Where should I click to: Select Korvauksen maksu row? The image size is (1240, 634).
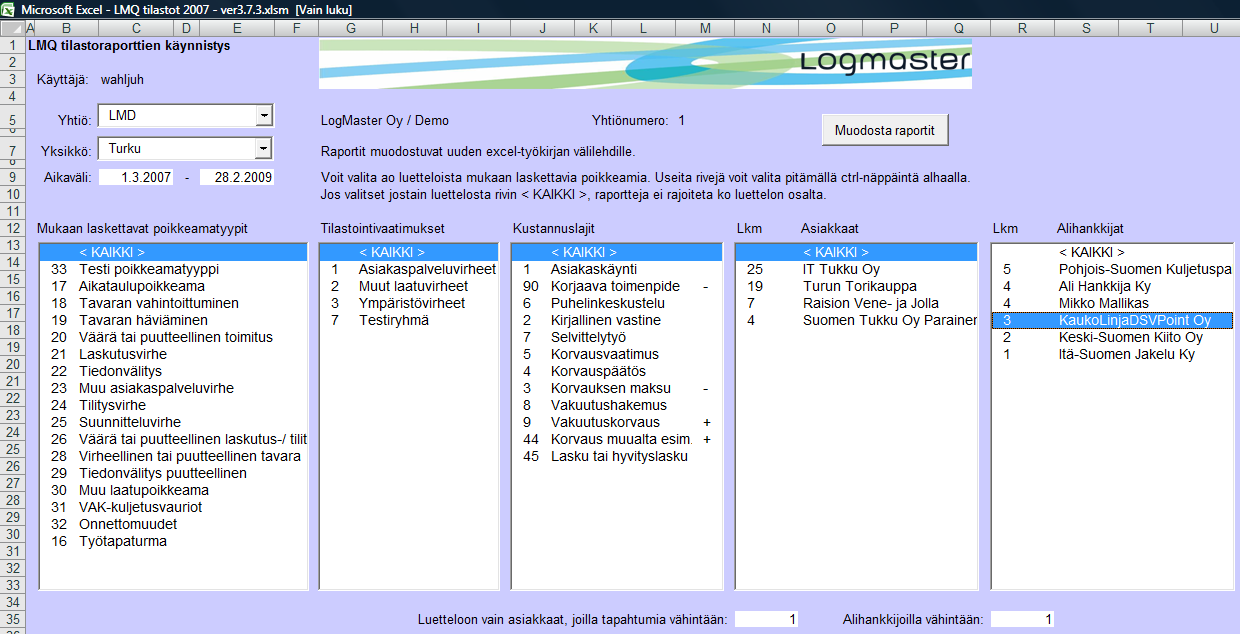(x=616, y=389)
